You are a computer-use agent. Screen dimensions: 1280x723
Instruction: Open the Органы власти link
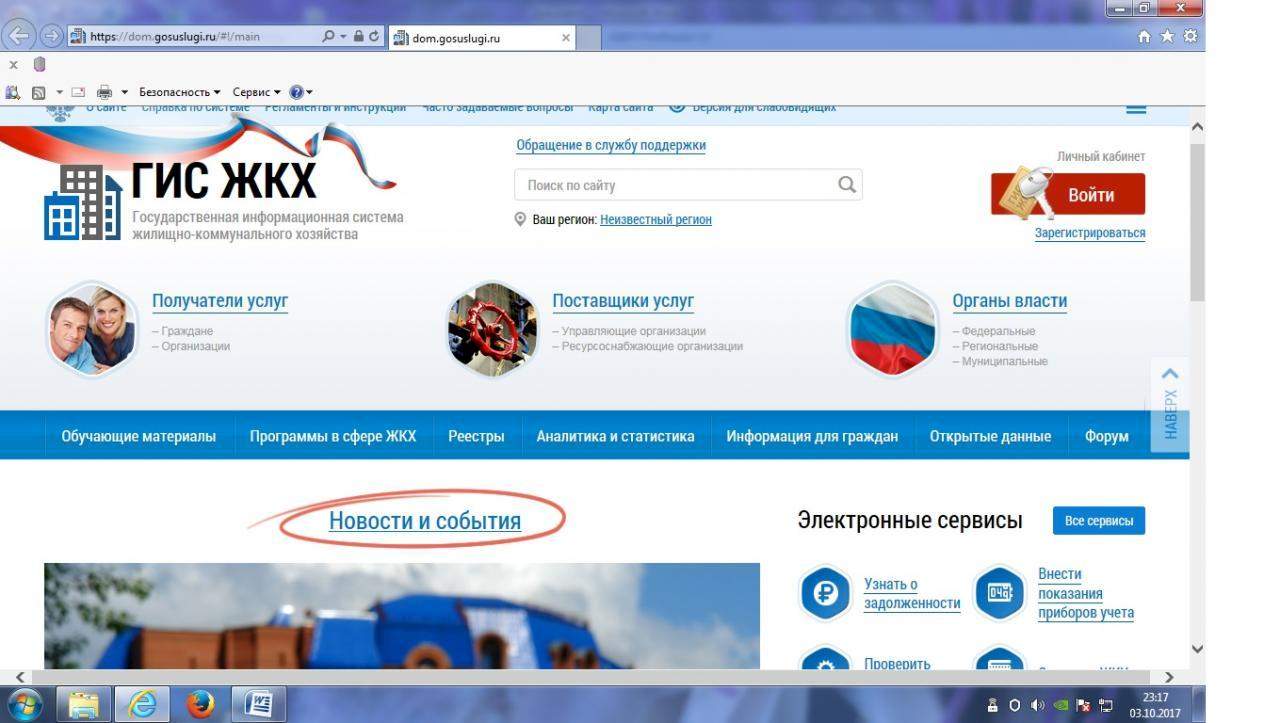1010,301
